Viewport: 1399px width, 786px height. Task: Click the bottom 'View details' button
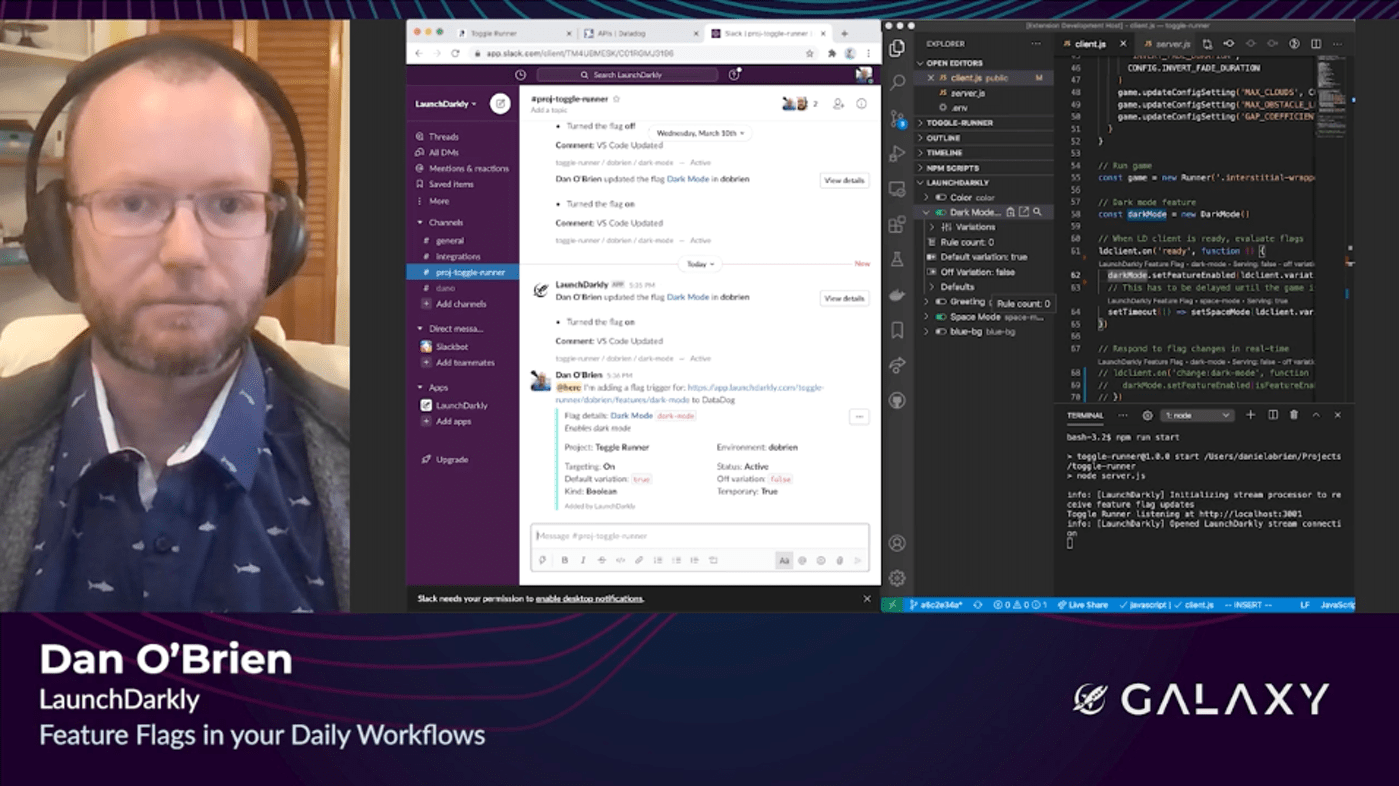point(844,299)
